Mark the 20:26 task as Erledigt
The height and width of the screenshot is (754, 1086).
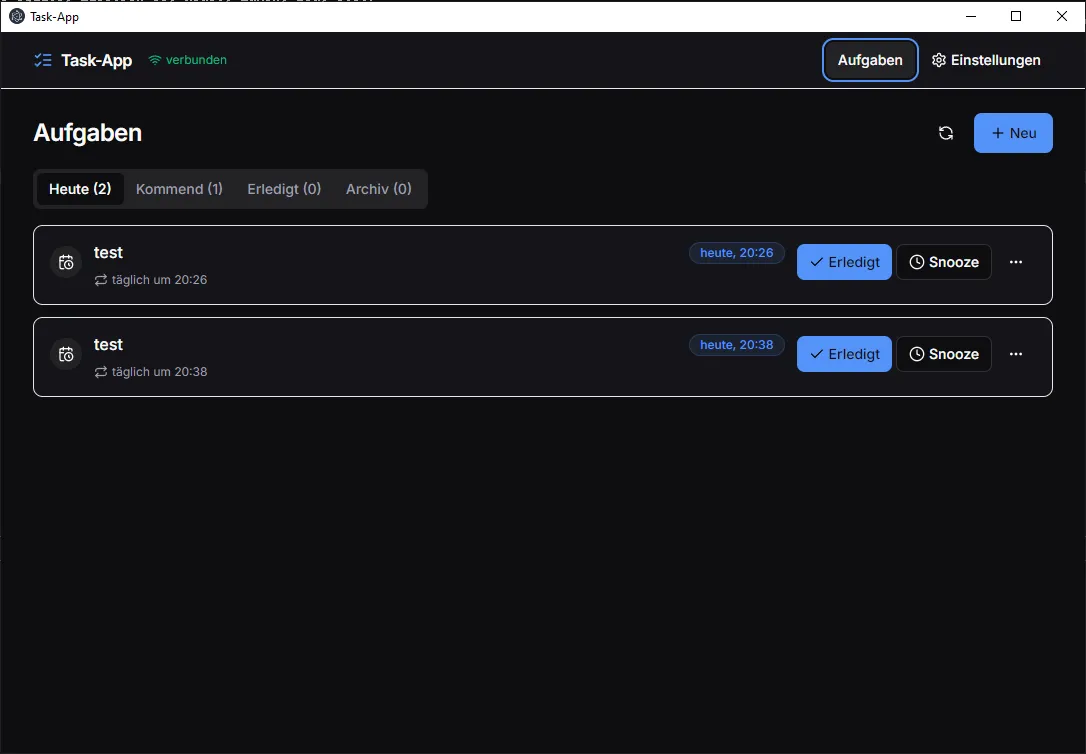[x=844, y=262]
